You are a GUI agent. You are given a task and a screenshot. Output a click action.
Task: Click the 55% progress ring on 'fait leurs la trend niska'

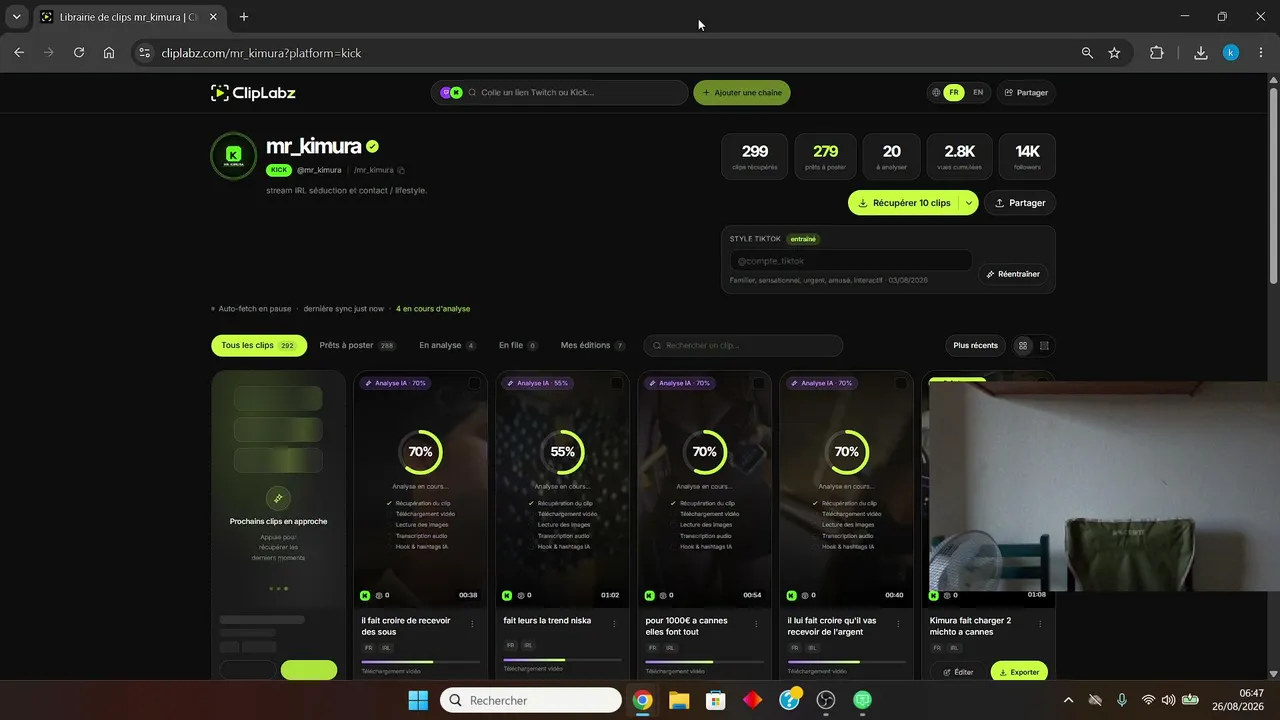pos(562,452)
